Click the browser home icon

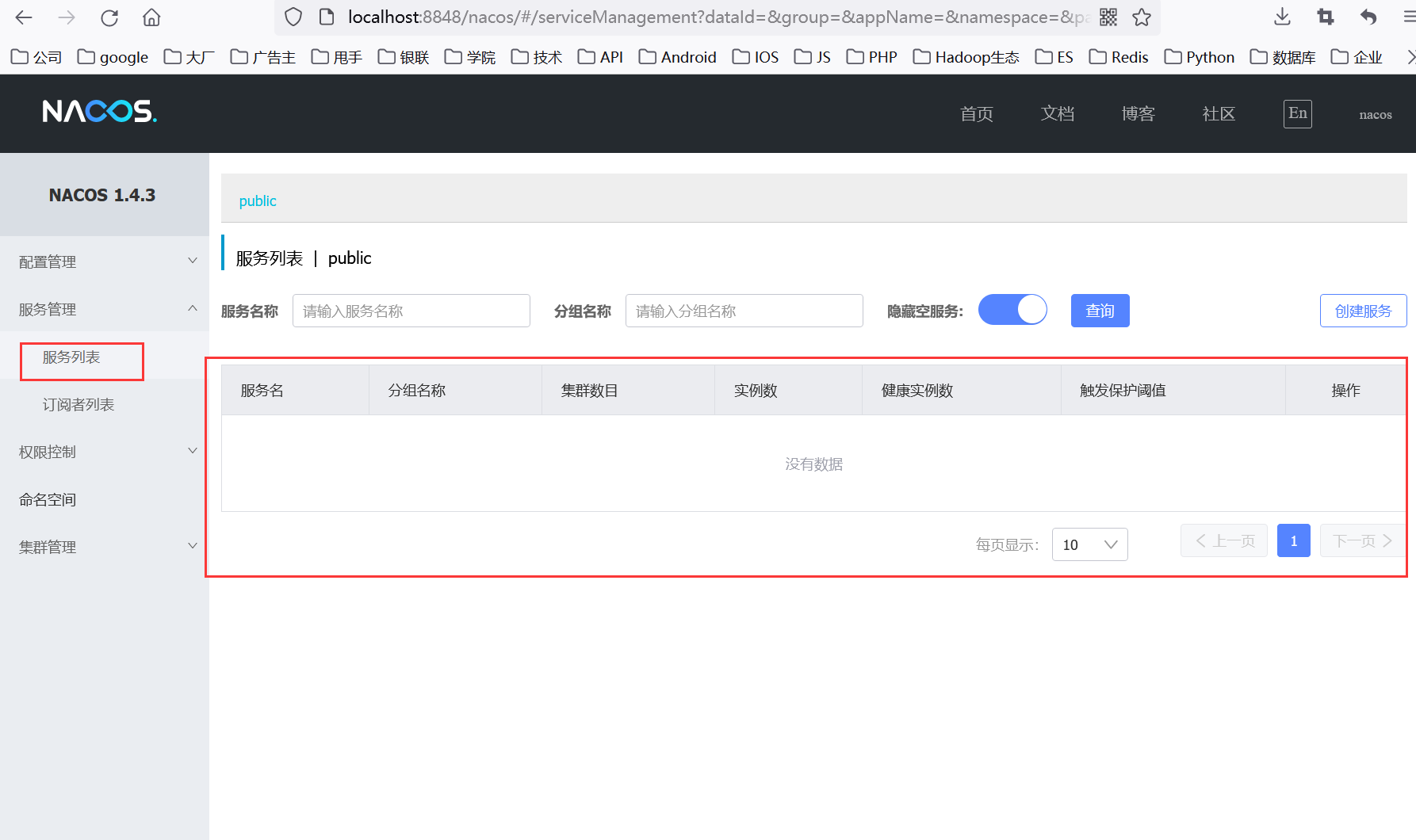click(x=151, y=17)
